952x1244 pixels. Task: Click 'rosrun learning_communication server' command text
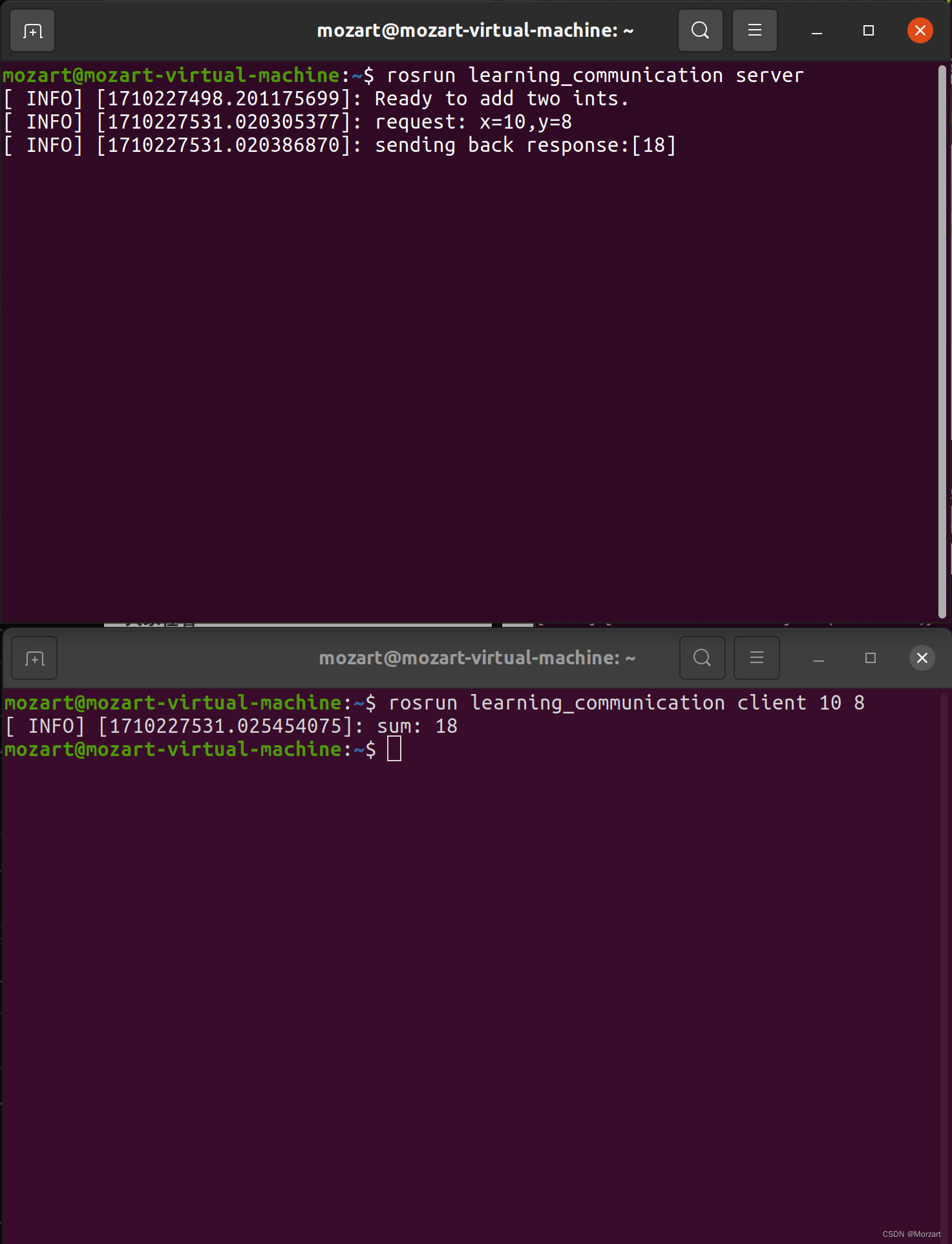click(595, 76)
